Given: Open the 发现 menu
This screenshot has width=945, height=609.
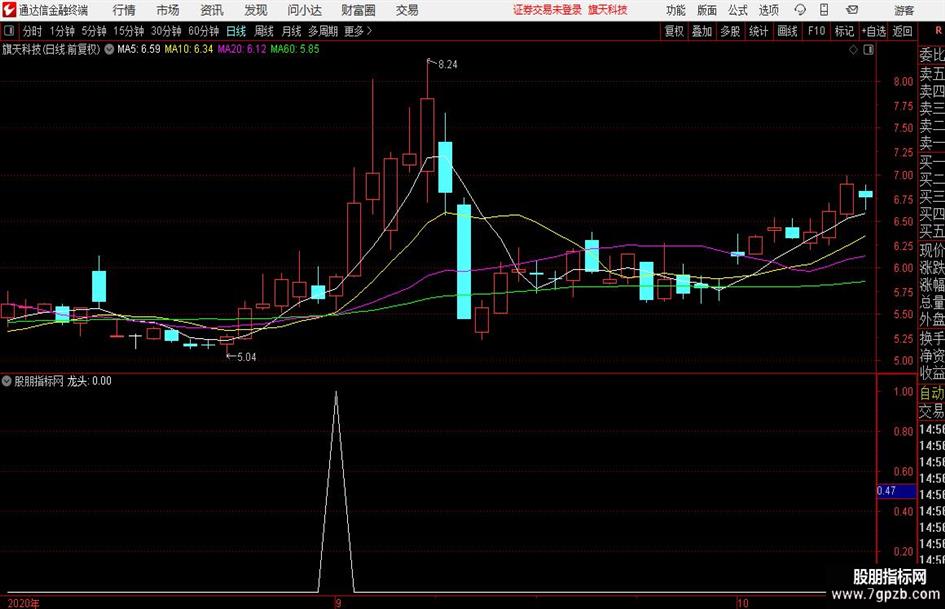Looking at the screenshot, I should [256, 10].
